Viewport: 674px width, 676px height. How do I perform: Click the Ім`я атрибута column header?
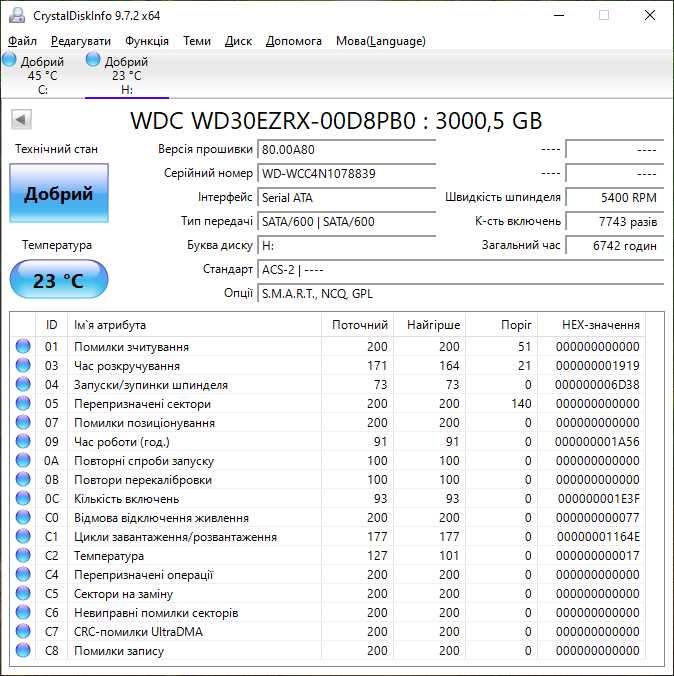click(194, 325)
